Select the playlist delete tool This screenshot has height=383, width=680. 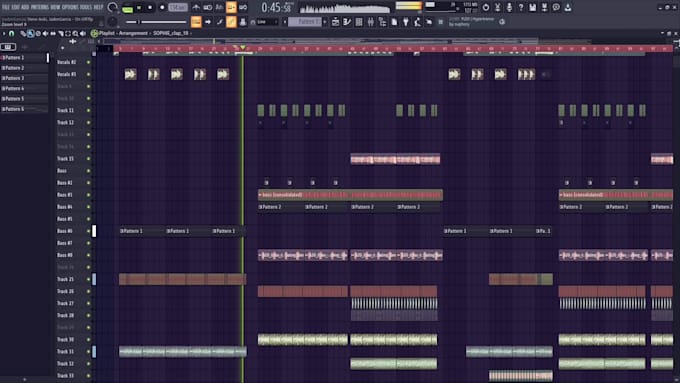(38, 33)
